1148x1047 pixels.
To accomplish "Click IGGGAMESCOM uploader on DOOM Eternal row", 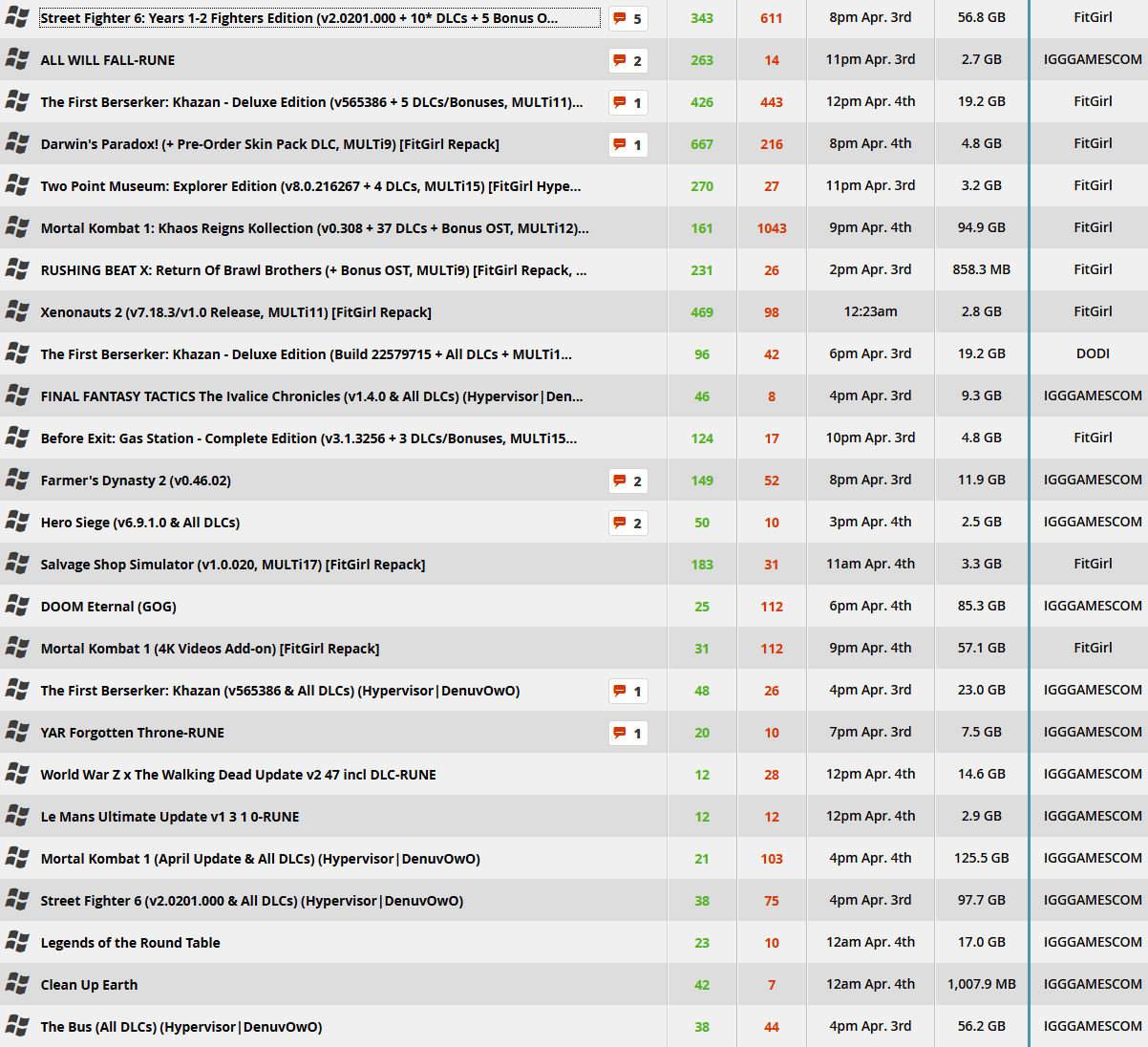I will tap(1093, 606).
